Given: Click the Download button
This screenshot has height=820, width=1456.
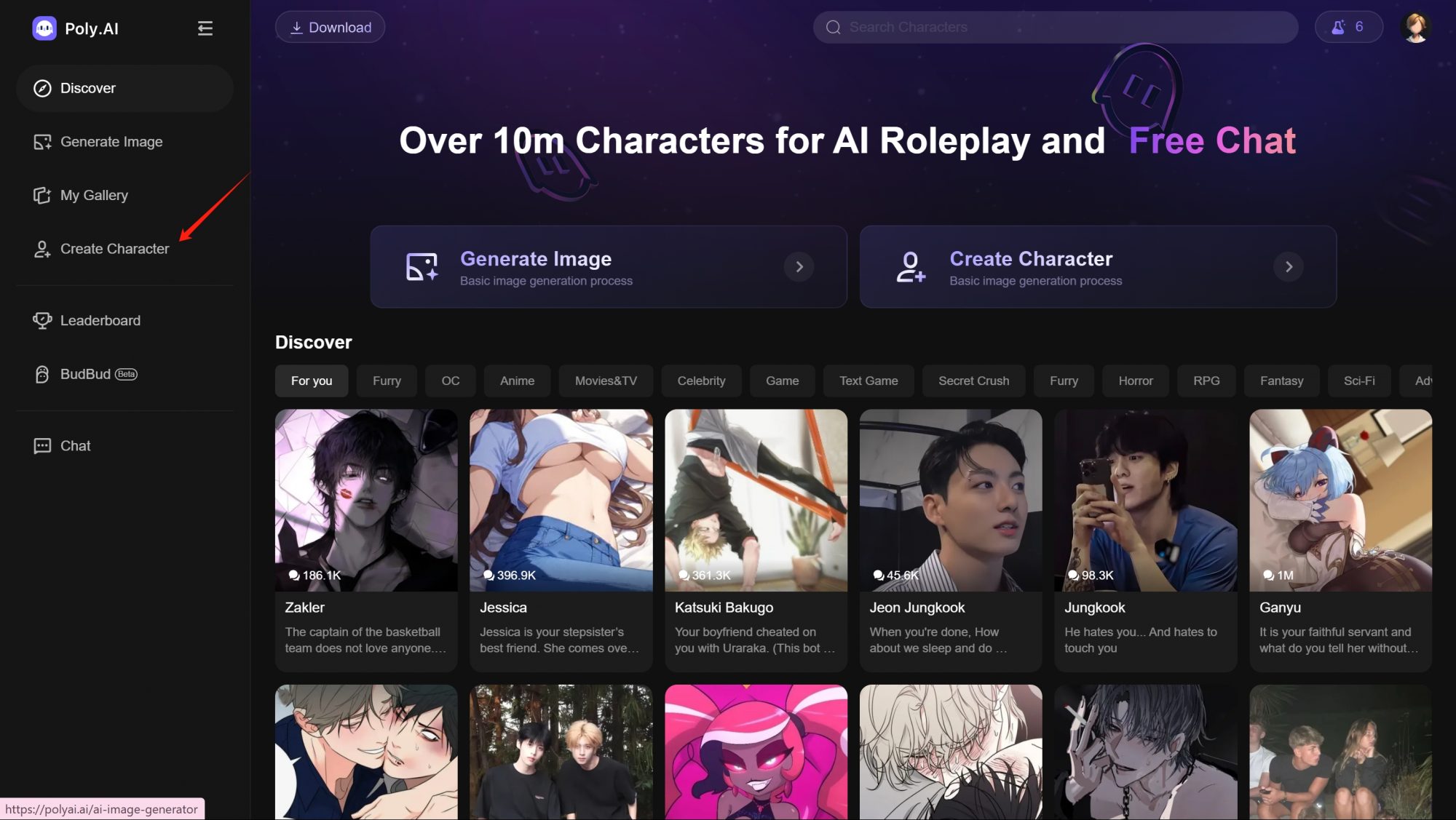Looking at the screenshot, I should click(x=330, y=27).
